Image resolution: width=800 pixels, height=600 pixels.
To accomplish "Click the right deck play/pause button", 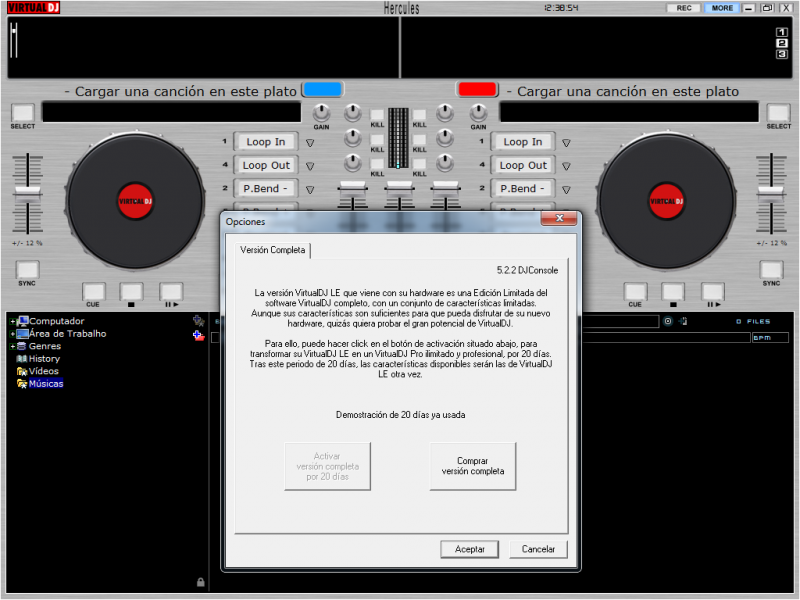I will point(713,293).
